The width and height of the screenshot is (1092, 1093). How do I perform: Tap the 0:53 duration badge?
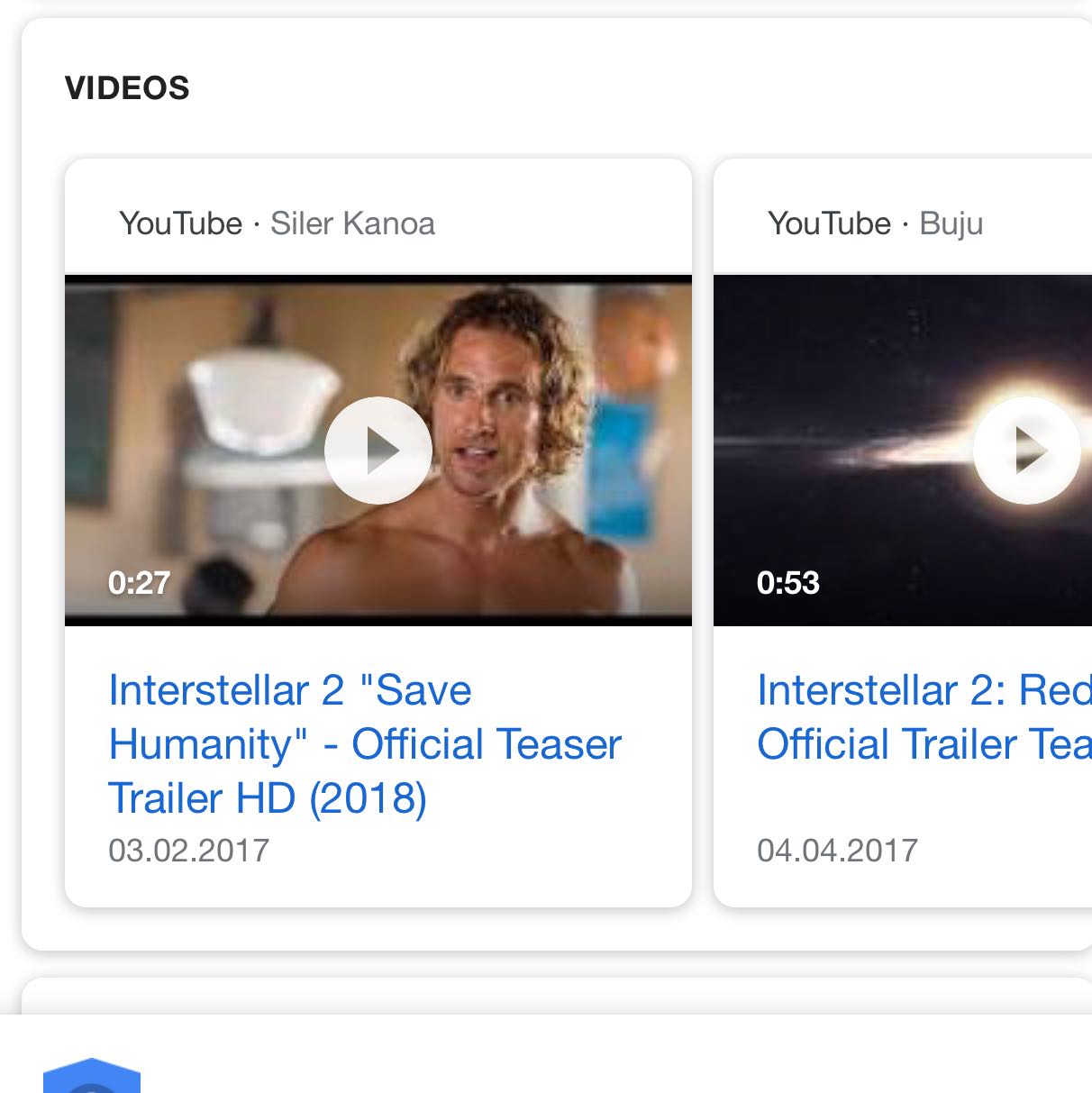pyautogui.click(x=787, y=583)
